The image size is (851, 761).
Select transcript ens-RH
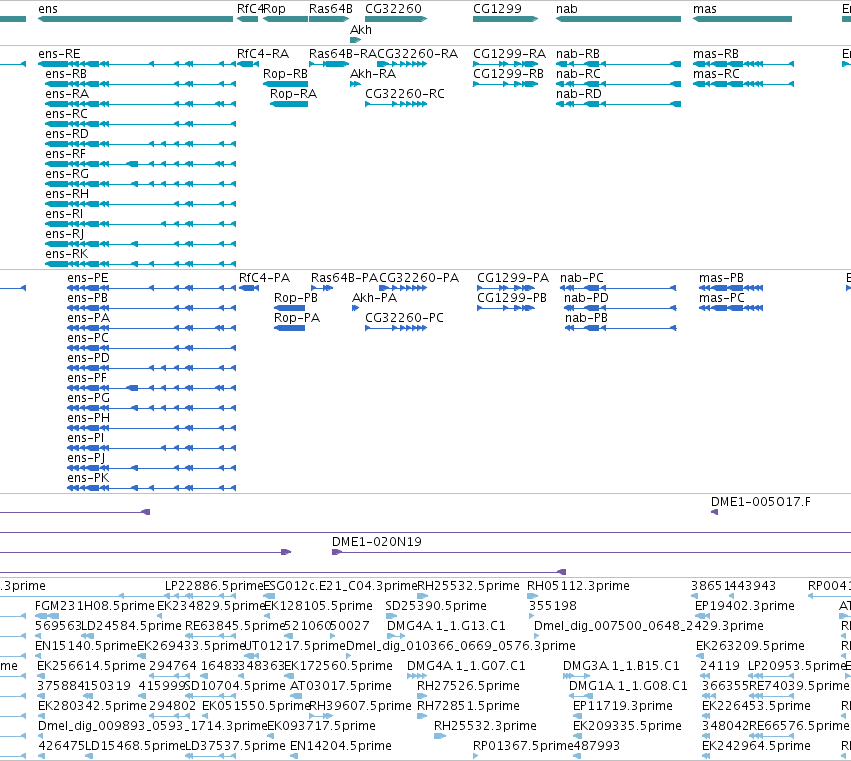click(141, 204)
